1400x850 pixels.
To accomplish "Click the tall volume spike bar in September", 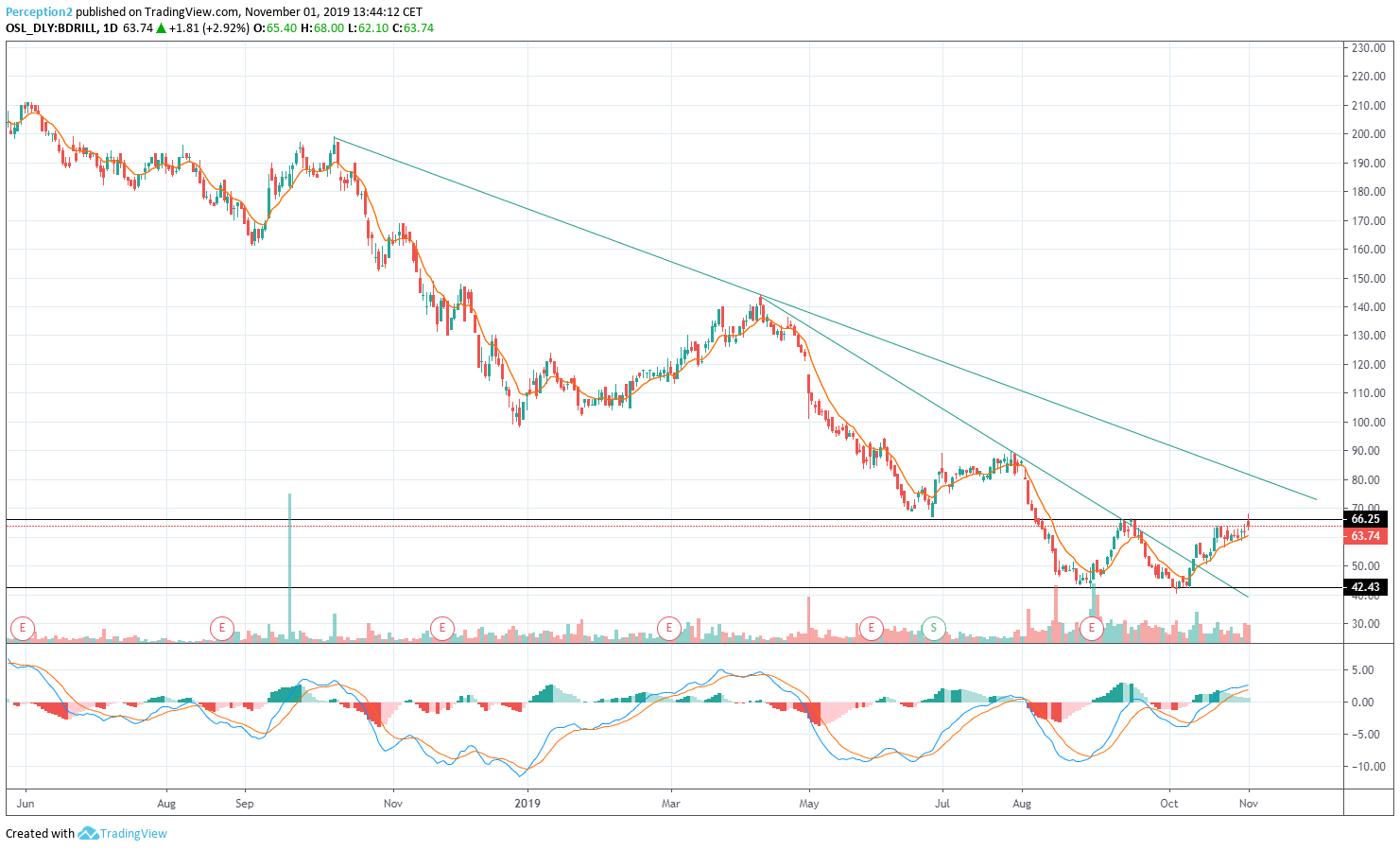I will tap(289, 567).
